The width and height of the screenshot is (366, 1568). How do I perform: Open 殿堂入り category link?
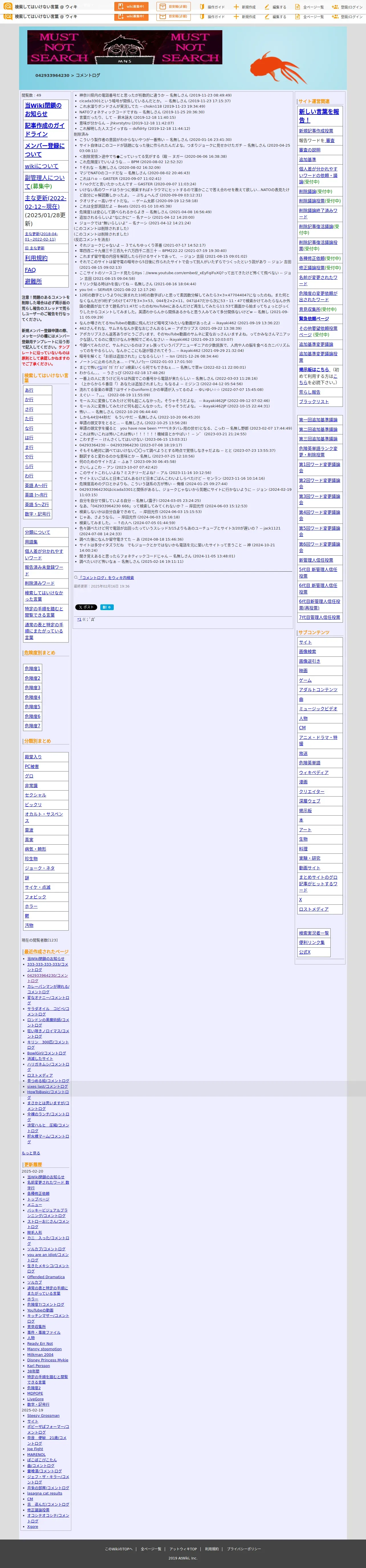(x=34, y=757)
